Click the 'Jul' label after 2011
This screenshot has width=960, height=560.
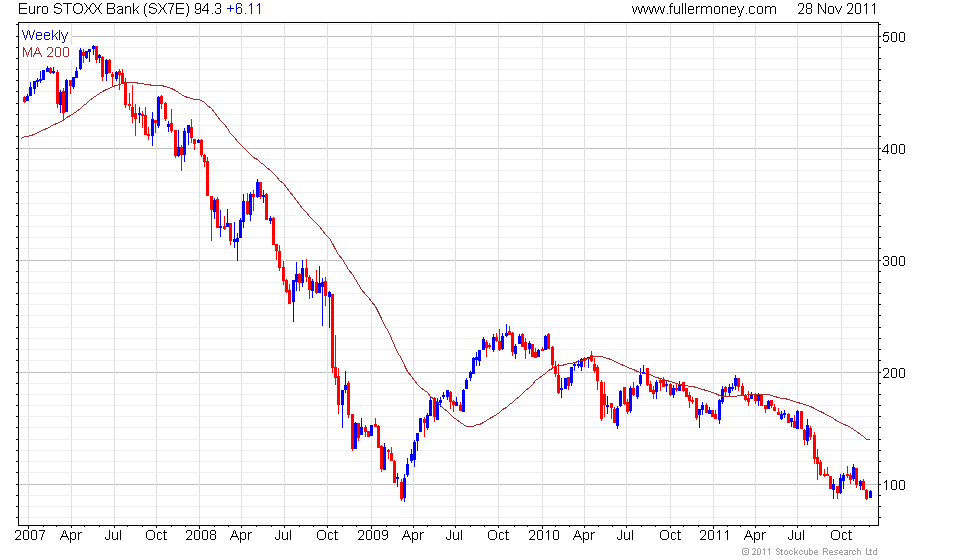pyautogui.click(x=796, y=536)
